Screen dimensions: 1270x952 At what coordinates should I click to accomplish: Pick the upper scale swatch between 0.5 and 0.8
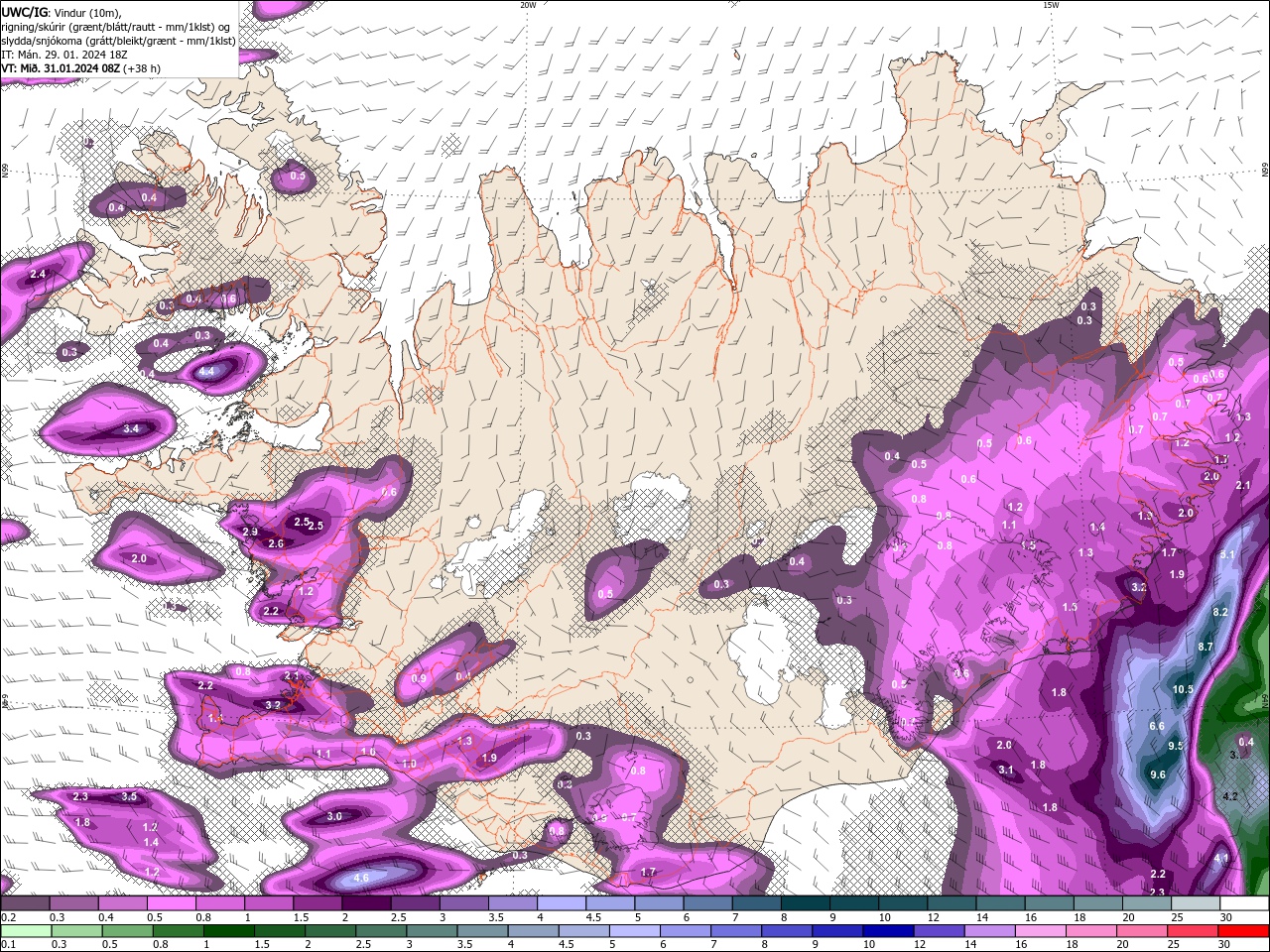tap(171, 903)
